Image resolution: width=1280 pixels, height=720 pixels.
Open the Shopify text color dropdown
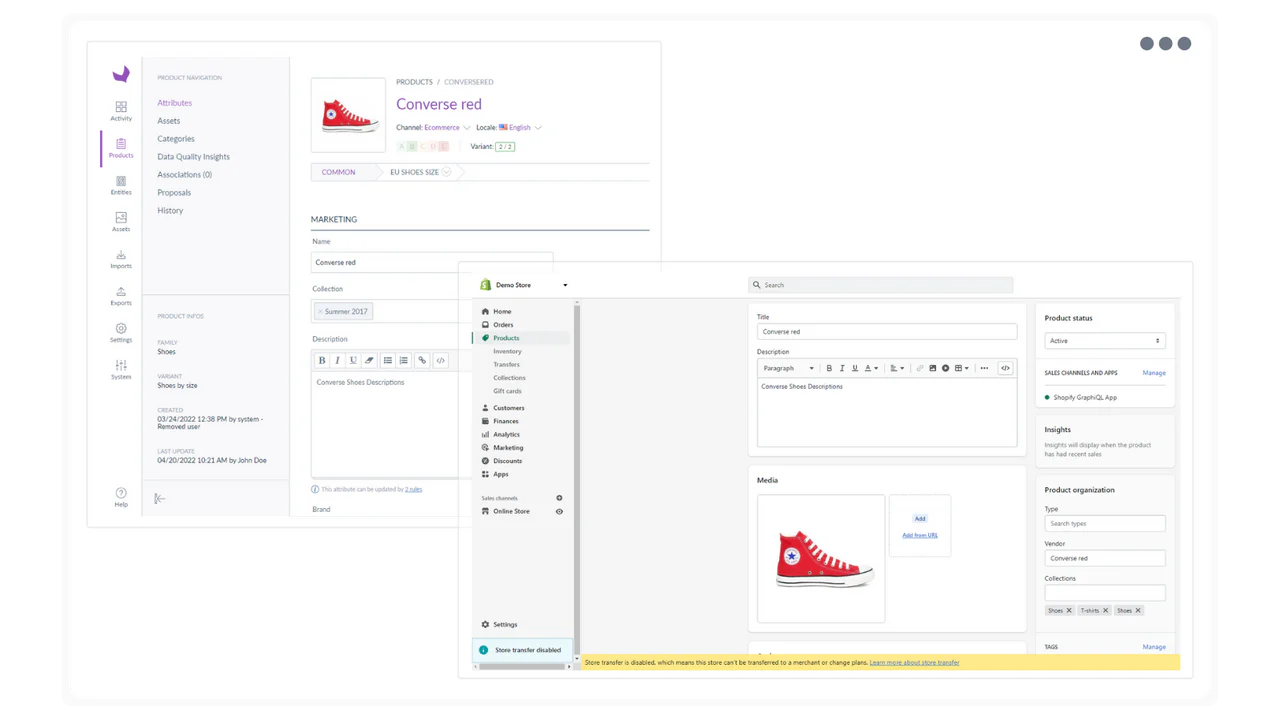click(871, 368)
